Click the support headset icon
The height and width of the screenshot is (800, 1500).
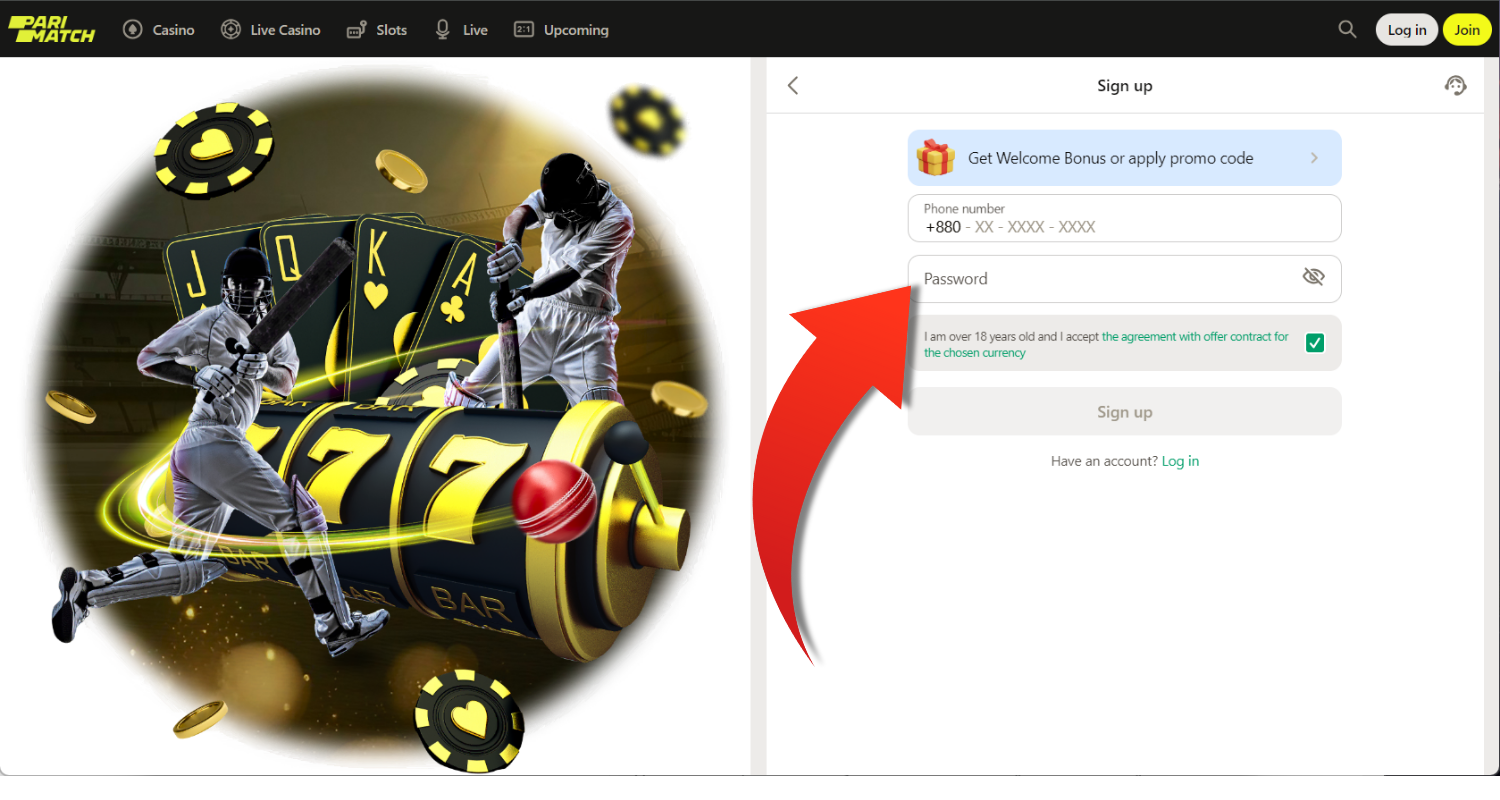pyautogui.click(x=1455, y=86)
